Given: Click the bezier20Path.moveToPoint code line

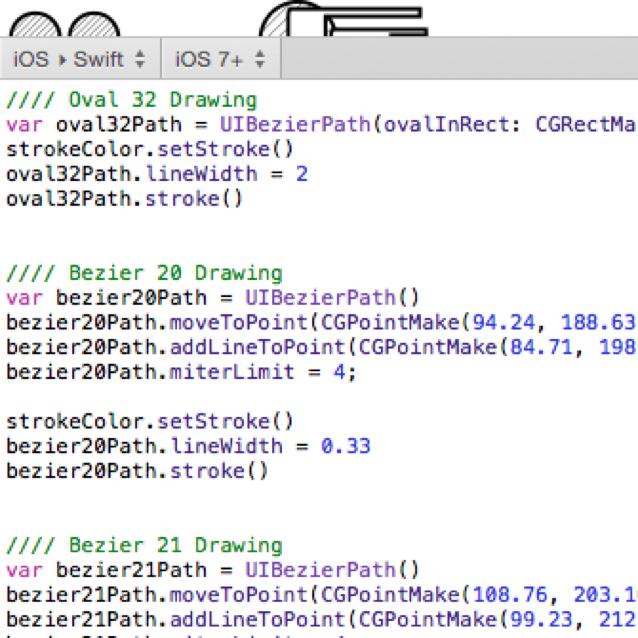Looking at the screenshot, I should (321, 323).
